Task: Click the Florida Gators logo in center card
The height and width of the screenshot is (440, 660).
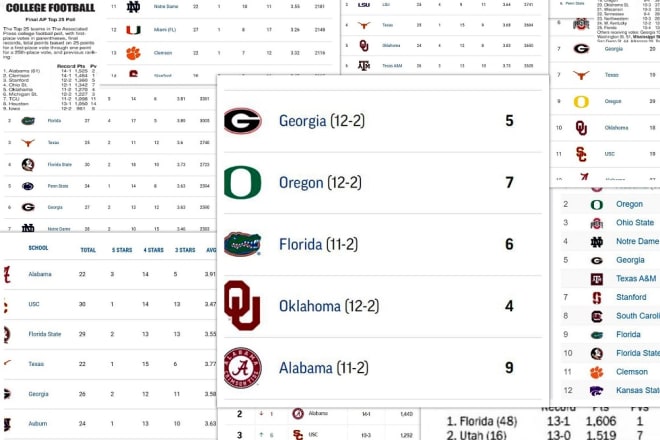Action: 242,244
